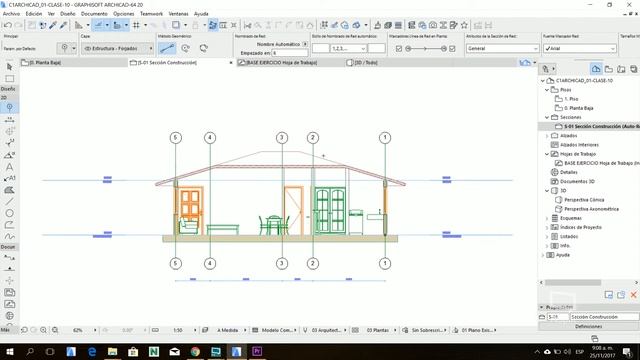Screen dimensions: 640x360
Task: Click zoom in magnifier in status bar
Action: tap(43, 330)
